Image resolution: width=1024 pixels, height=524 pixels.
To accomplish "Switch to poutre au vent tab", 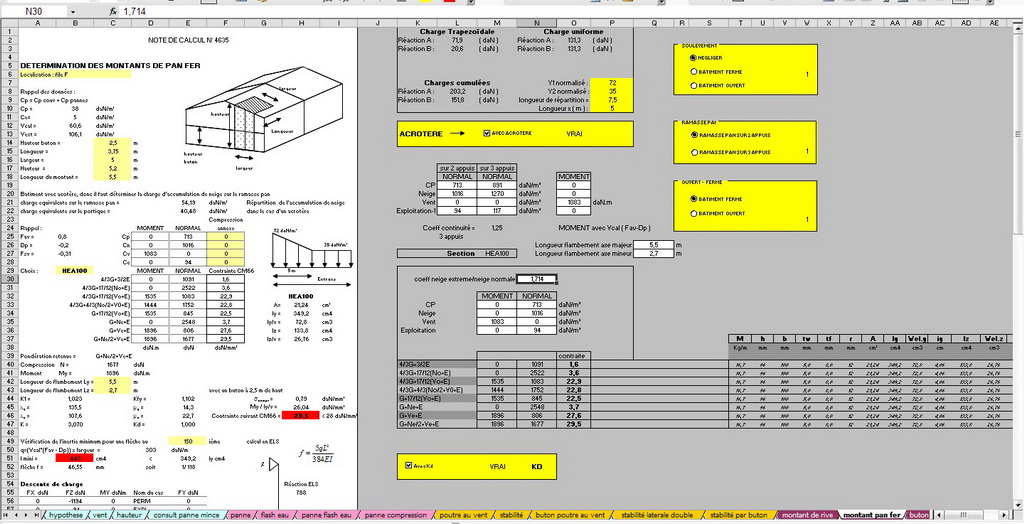I will click(x=464, y=516).
